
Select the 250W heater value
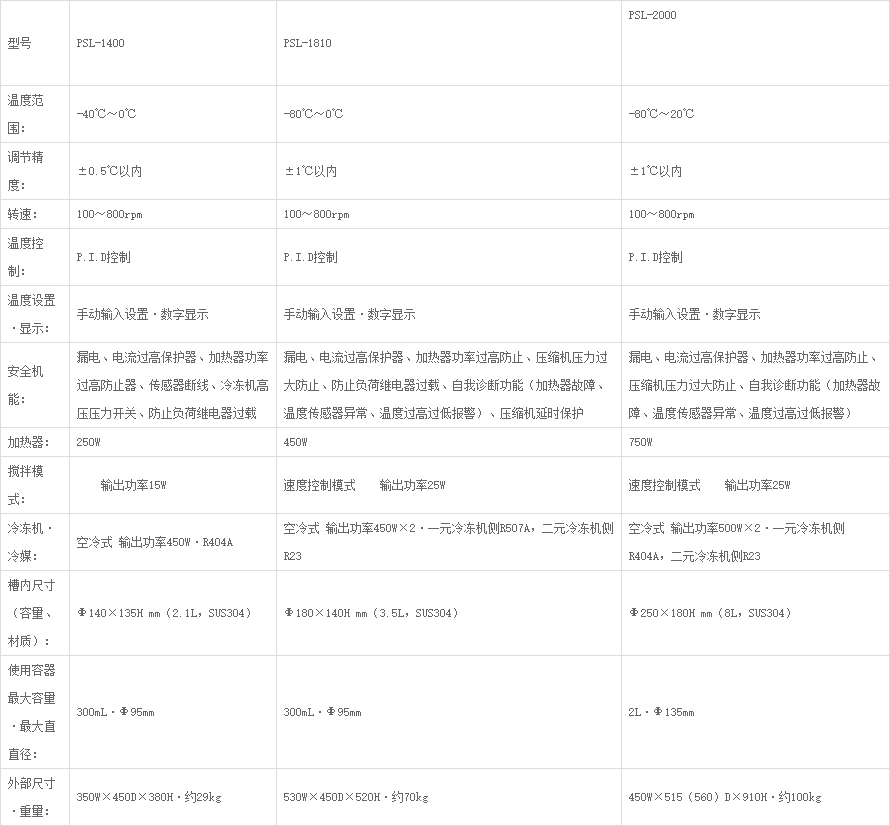coord(89,442)
